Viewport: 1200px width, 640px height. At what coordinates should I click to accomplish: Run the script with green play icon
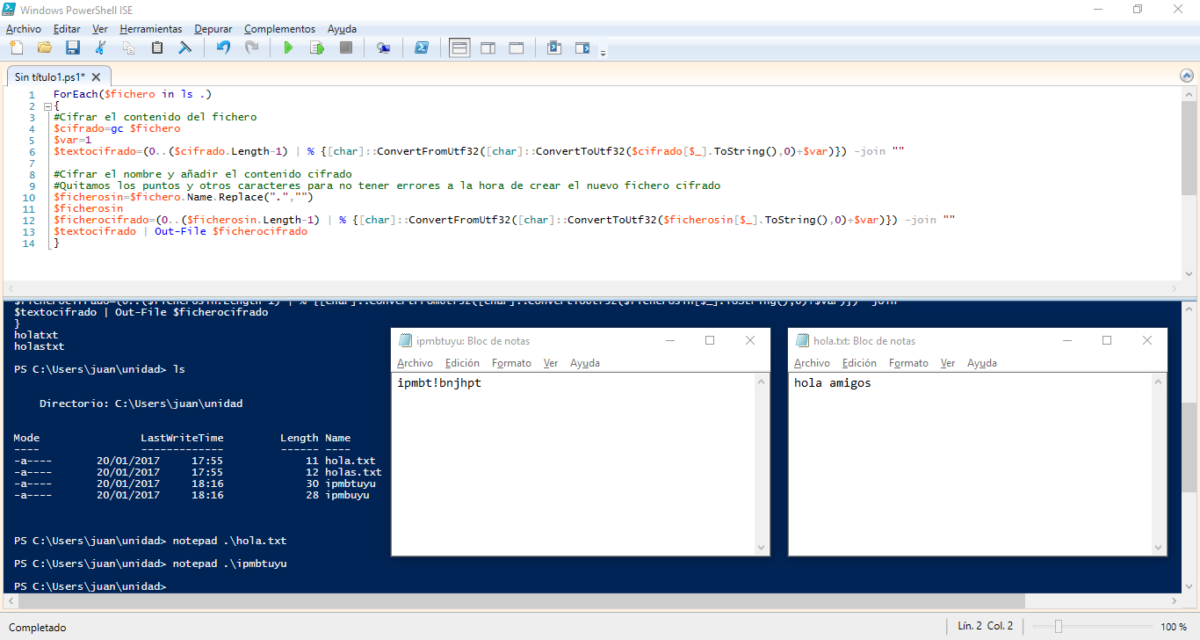[288, 47]
